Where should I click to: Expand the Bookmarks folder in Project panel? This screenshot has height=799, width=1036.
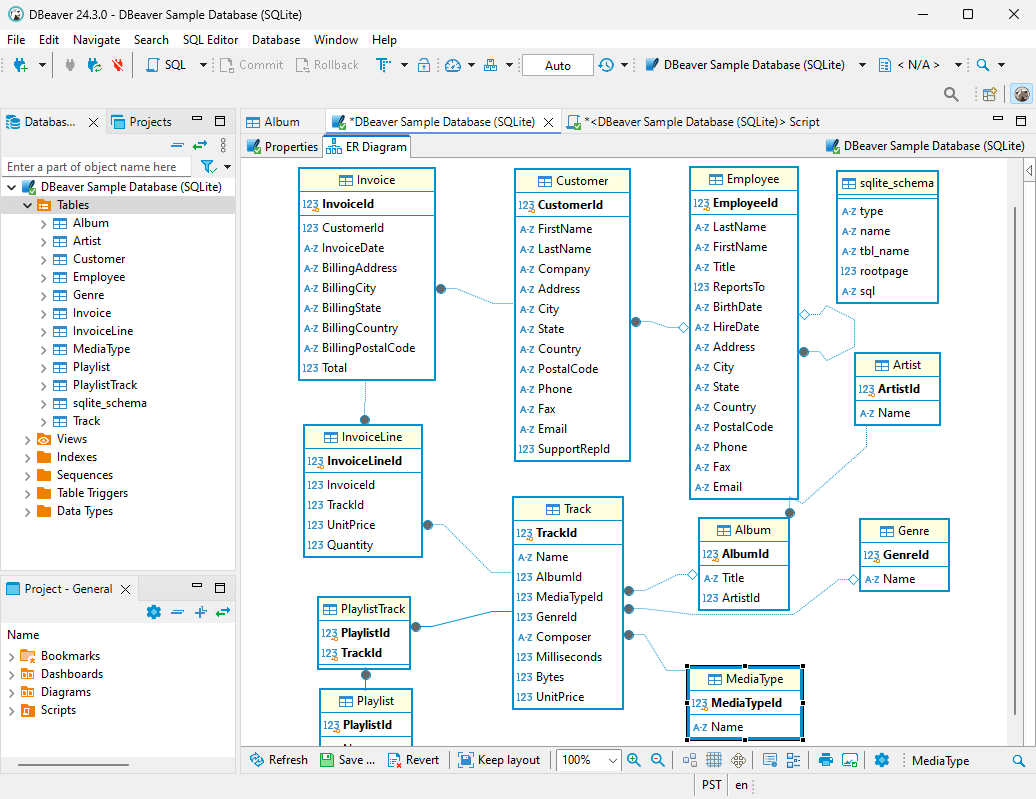click(11, 656)
